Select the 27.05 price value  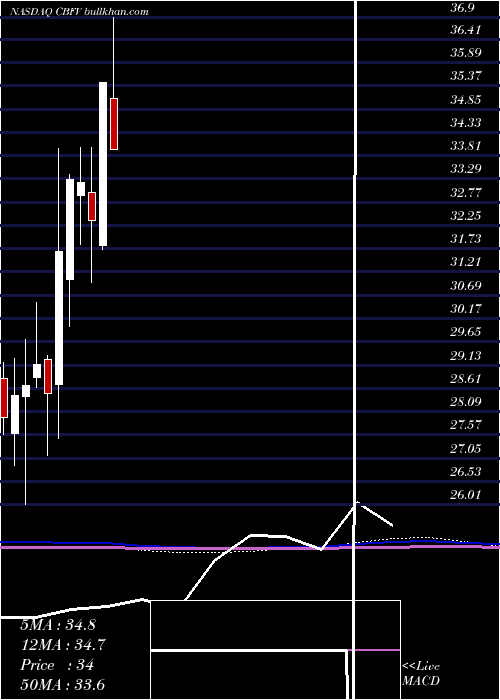(x=466, y=448)
